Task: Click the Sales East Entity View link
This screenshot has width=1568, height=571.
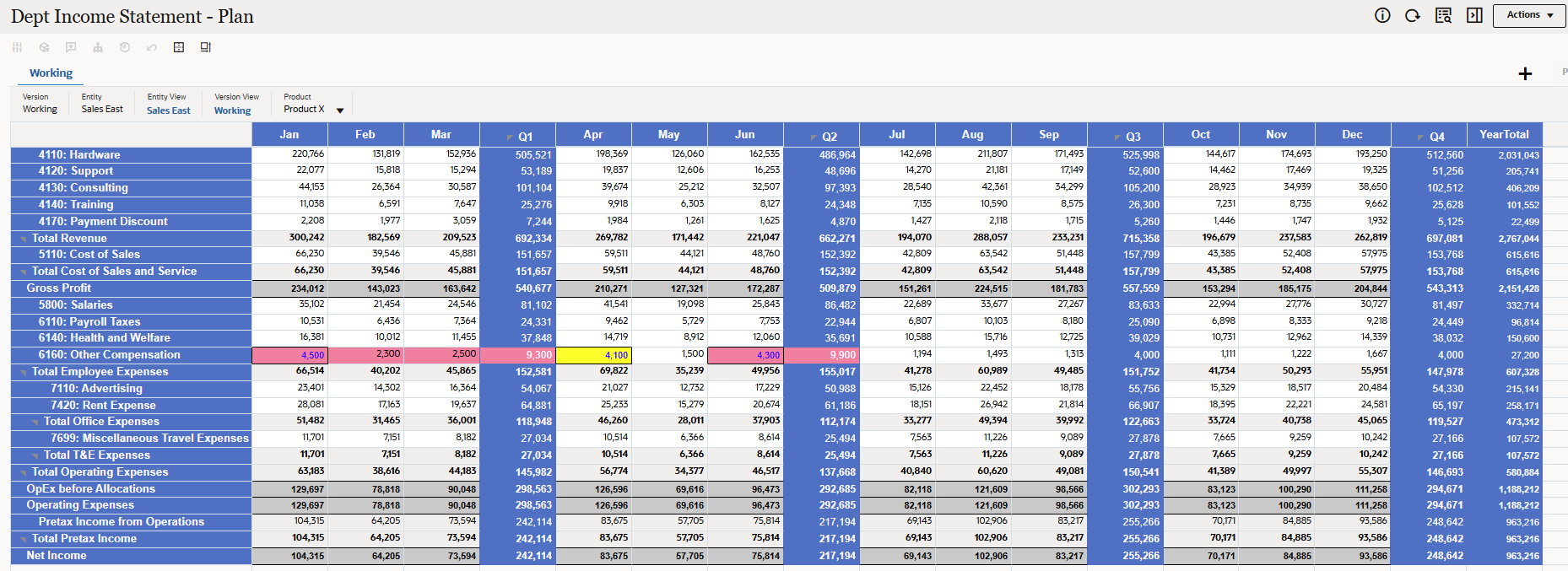Action: pyautogui.click(x=169, y=110)
